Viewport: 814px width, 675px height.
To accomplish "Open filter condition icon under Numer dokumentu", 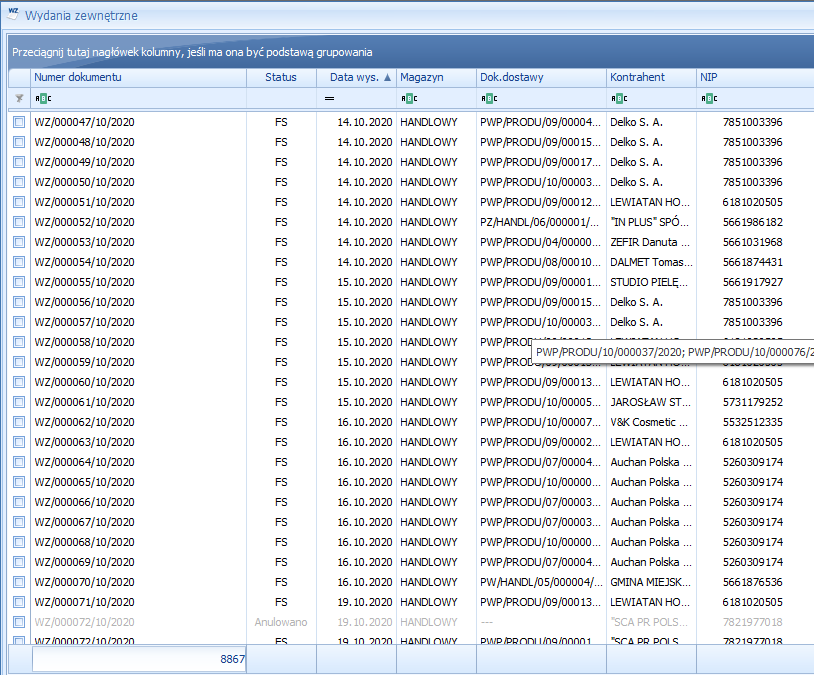I will 43,98.
